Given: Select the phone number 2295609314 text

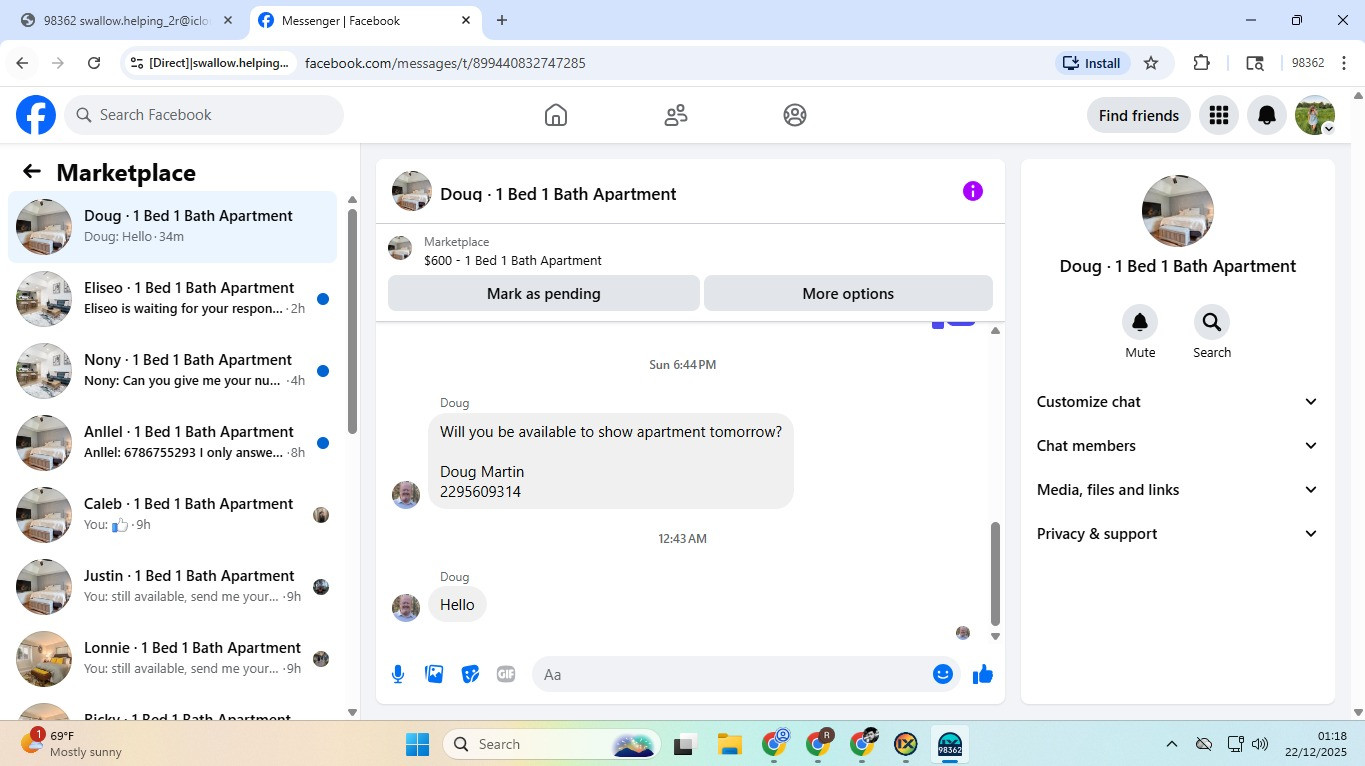Looking at the screenshot, I should coord(480,492).
